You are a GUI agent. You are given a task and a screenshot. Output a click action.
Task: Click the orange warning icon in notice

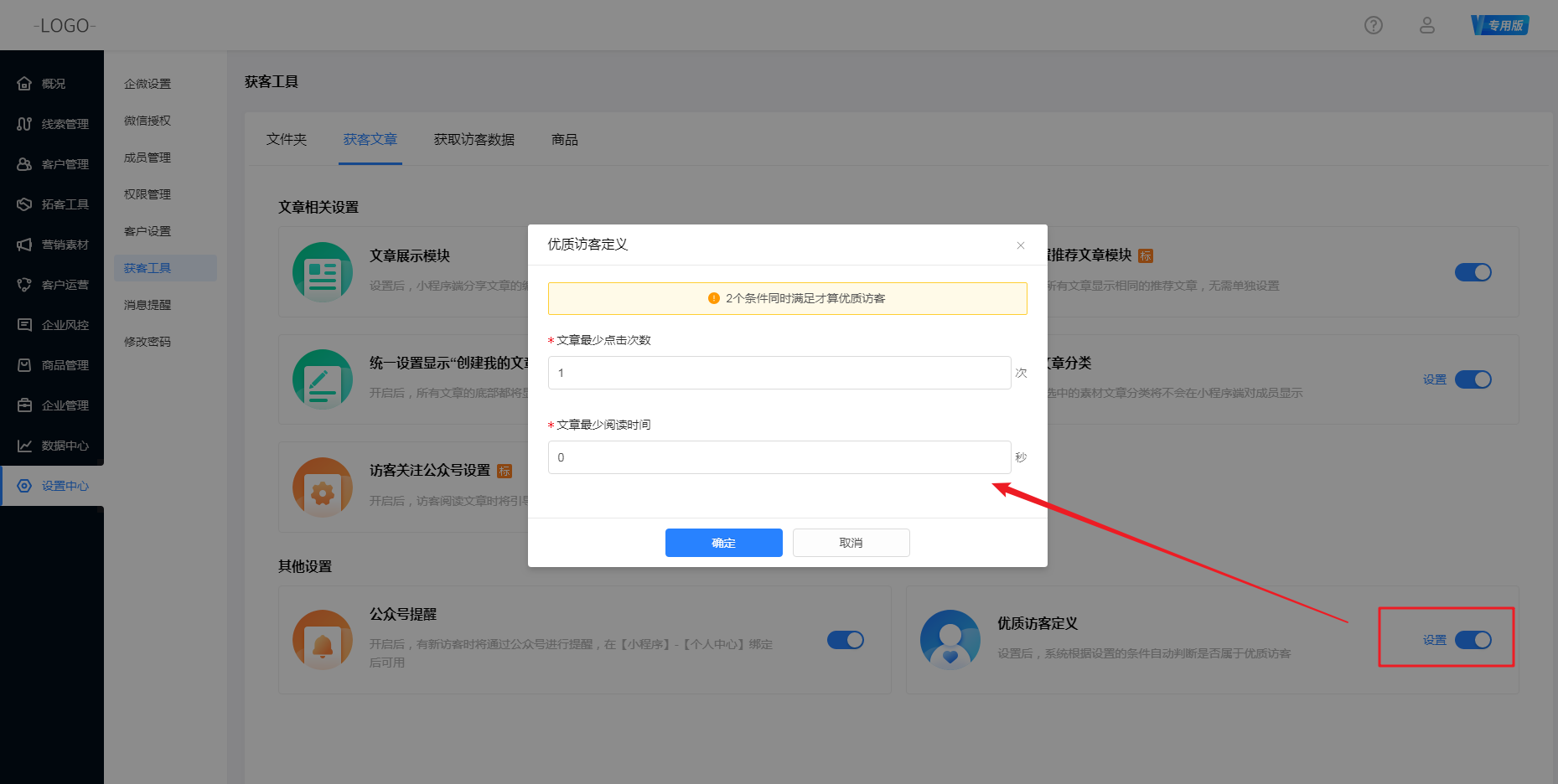coord(714,298)
